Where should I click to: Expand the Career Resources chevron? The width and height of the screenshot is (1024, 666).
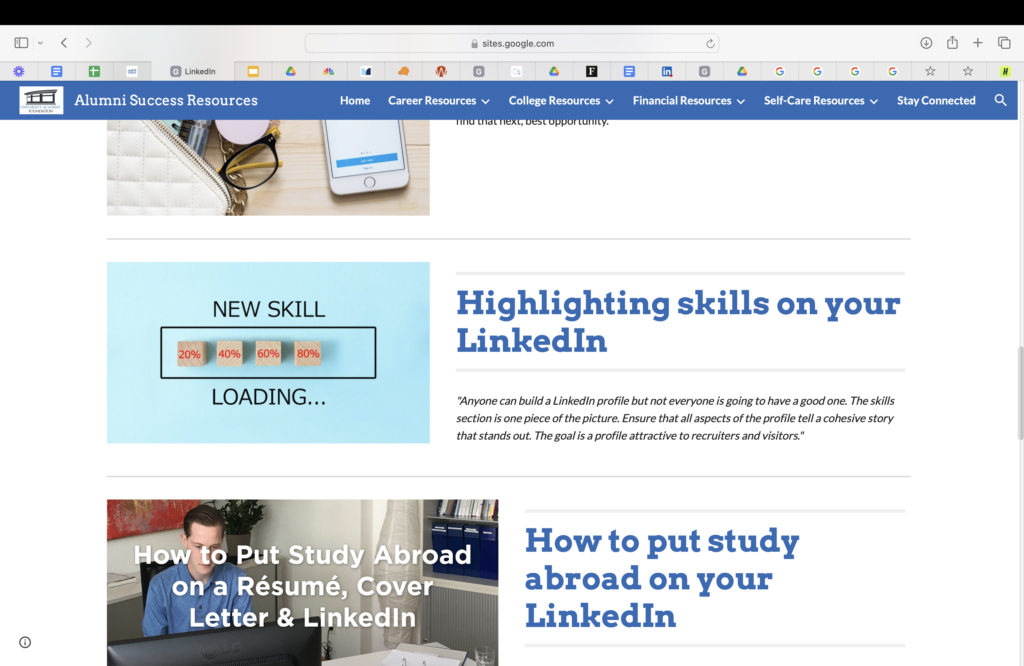[485, 101]
